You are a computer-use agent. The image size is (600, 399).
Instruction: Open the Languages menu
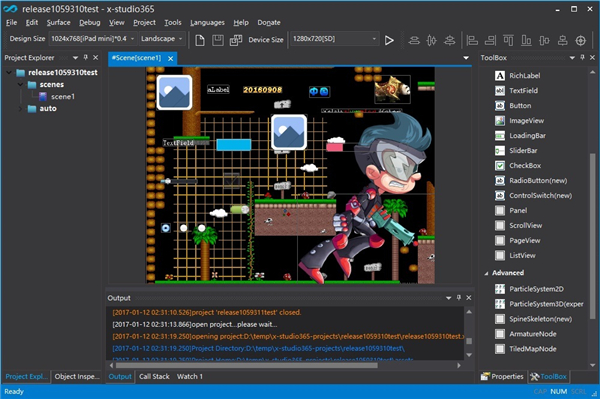207,23
